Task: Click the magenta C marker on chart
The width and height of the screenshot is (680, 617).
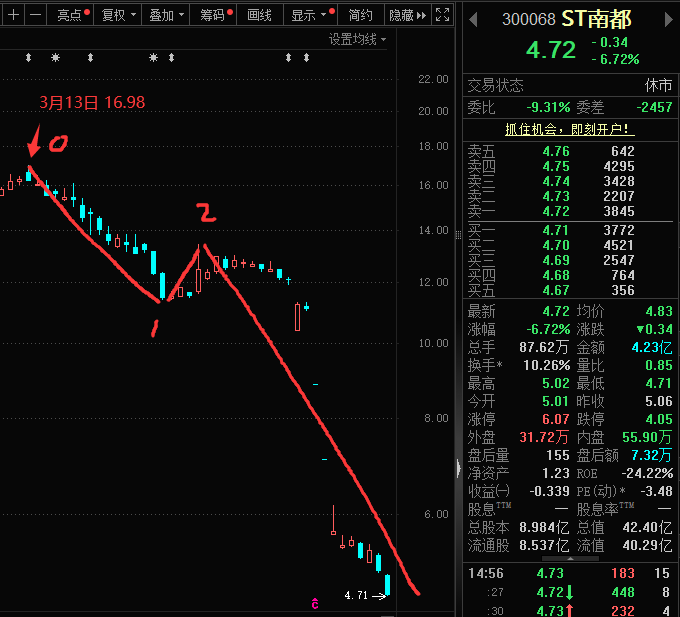Action: [315, 603]
